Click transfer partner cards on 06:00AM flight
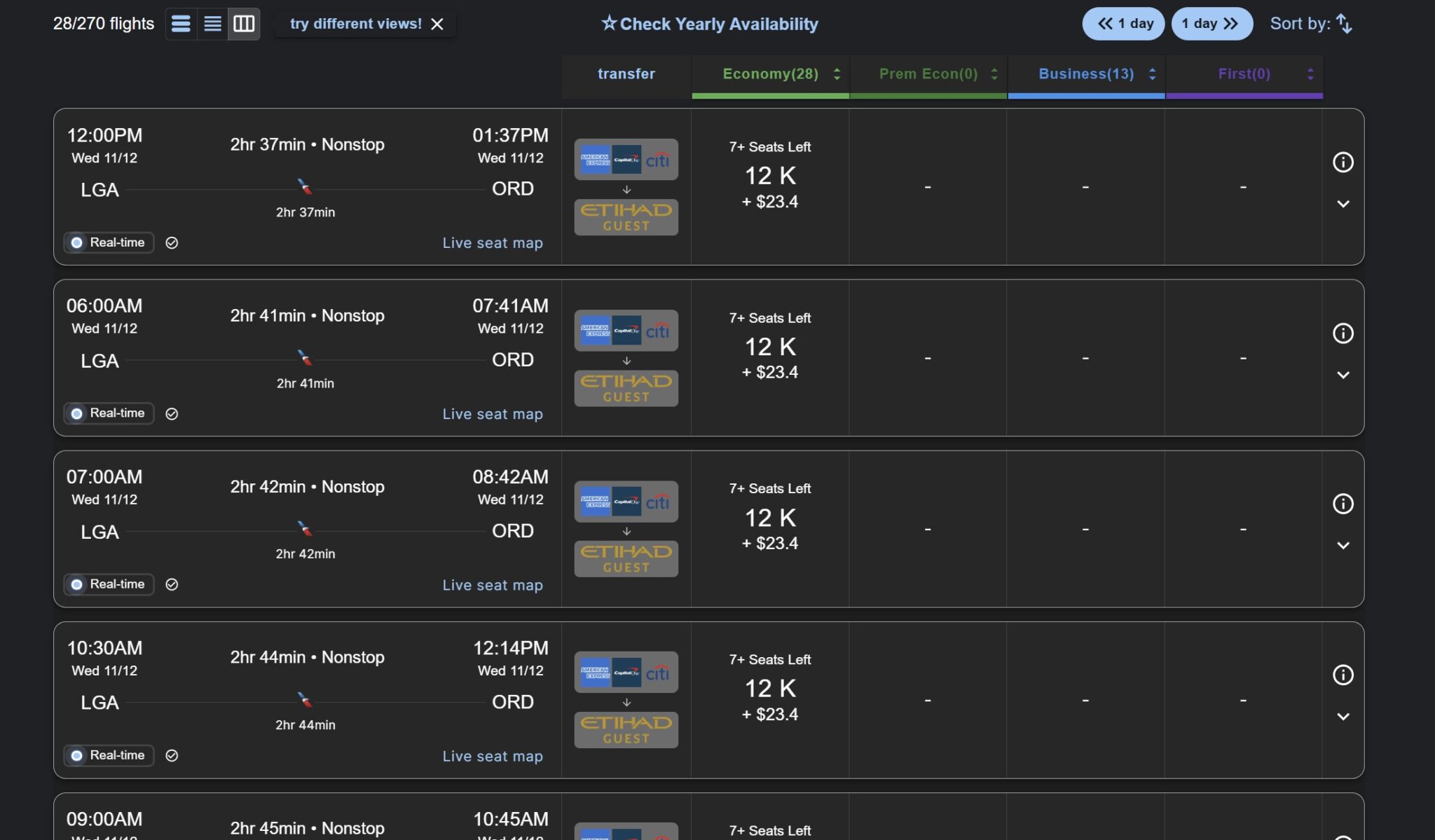1435x840 pixels. pos(626,331)
